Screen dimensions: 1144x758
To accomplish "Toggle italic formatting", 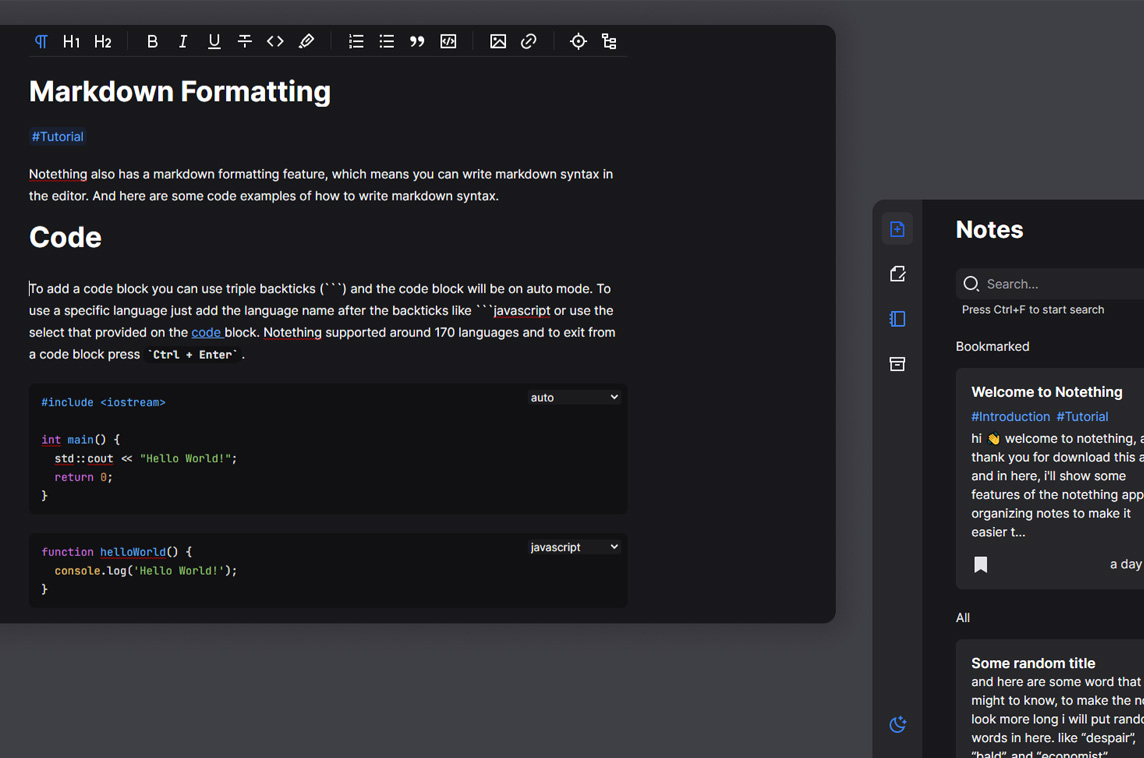I will (182, 42).
